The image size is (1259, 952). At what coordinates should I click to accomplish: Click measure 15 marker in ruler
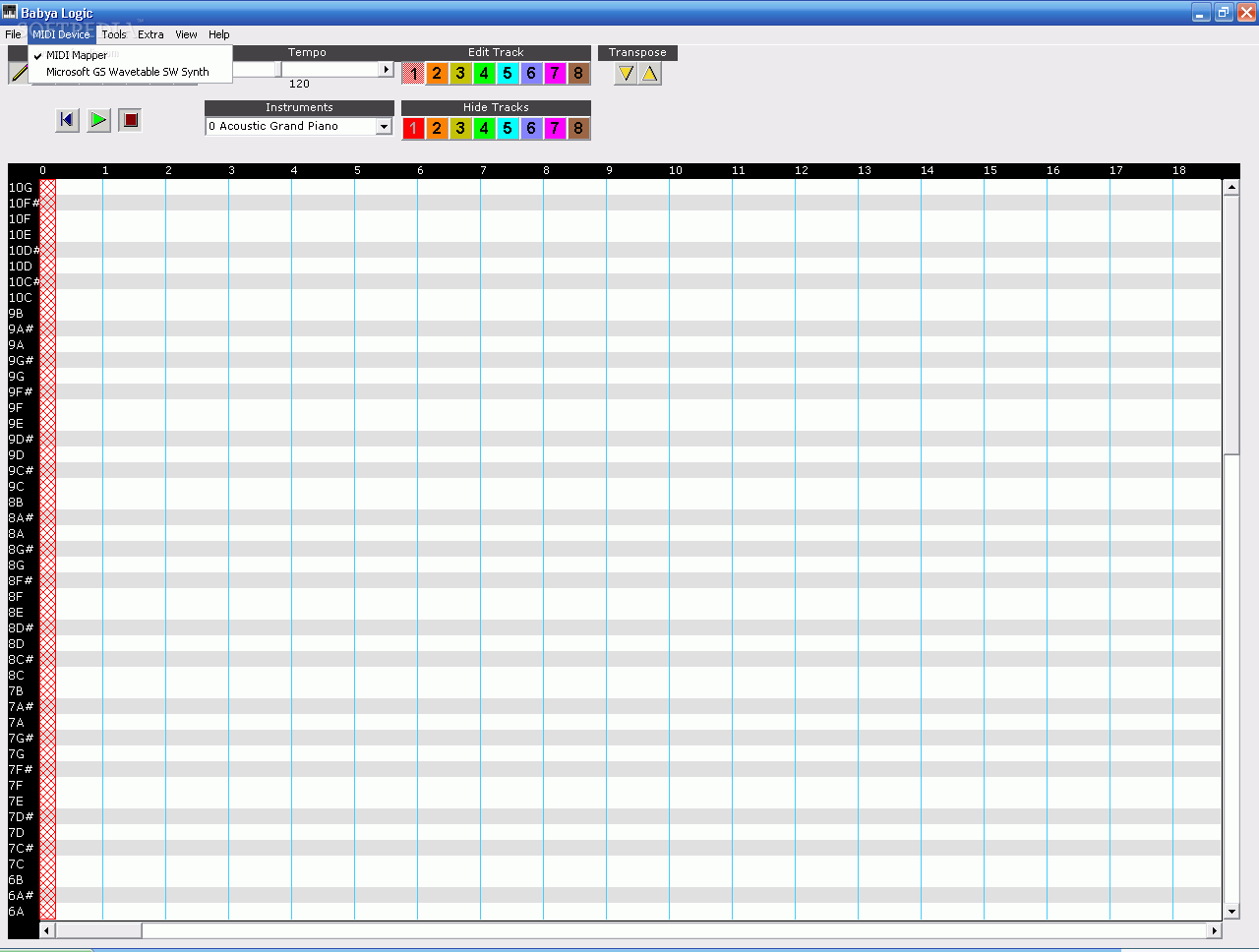tap(990, 170)
